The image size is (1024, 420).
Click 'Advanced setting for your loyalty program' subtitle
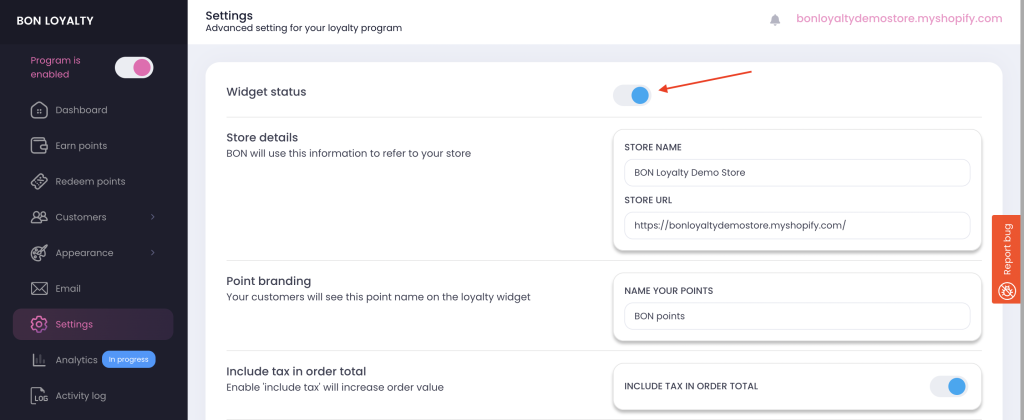click(x=304, y=28)
